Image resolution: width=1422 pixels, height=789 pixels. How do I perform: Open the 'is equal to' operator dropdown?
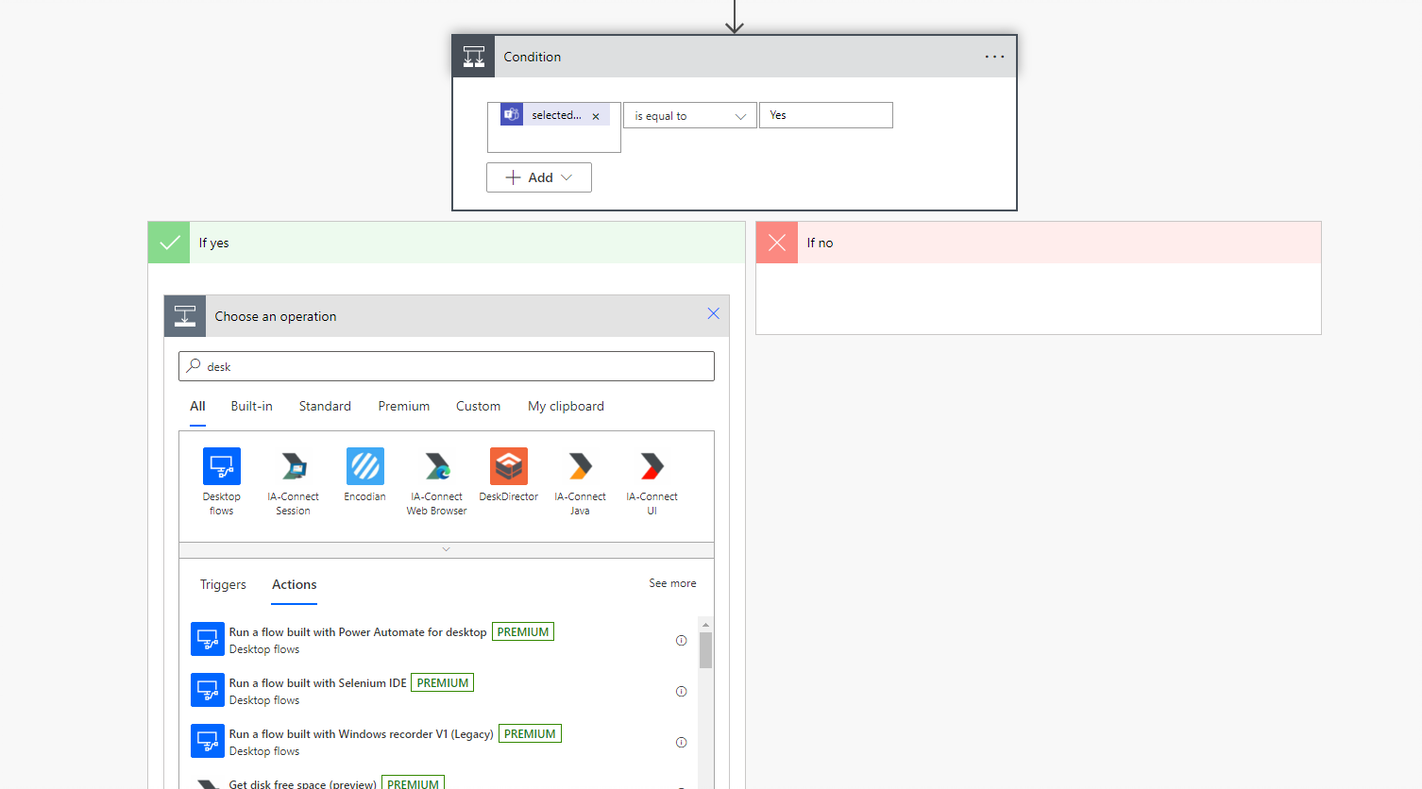click(x=690, y=116)
